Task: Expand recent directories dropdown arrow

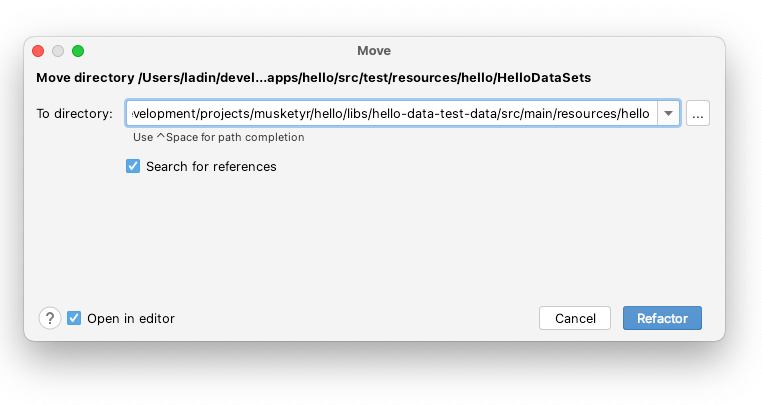Action: click(x=669, y=113)
